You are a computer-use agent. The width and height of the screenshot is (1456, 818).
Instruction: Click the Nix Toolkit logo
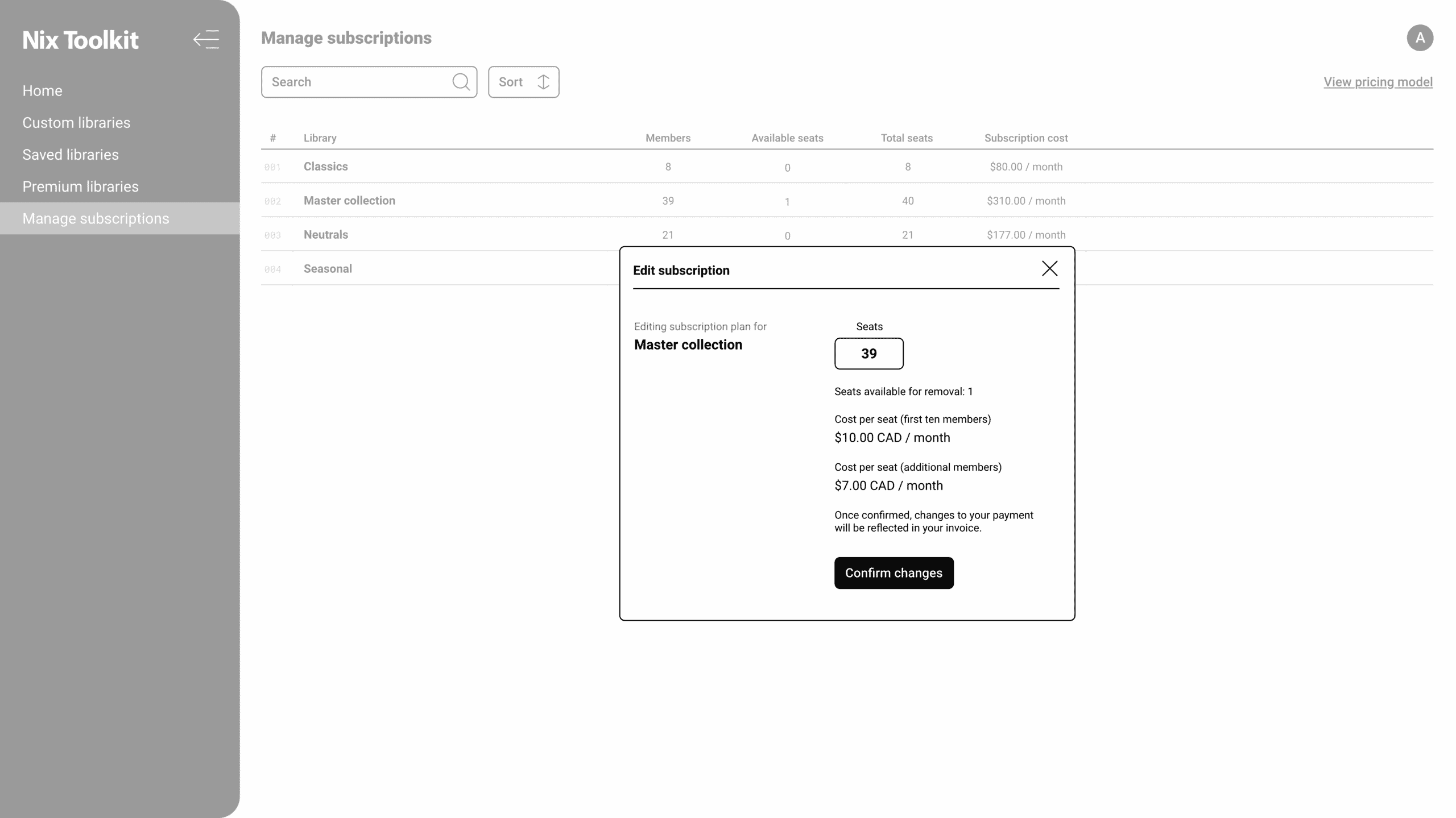coord(80,40)
